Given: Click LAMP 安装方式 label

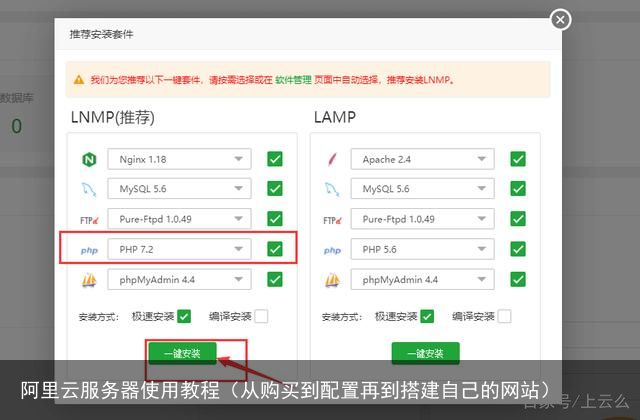Looking at the screenshot, I should pos(342,317).
